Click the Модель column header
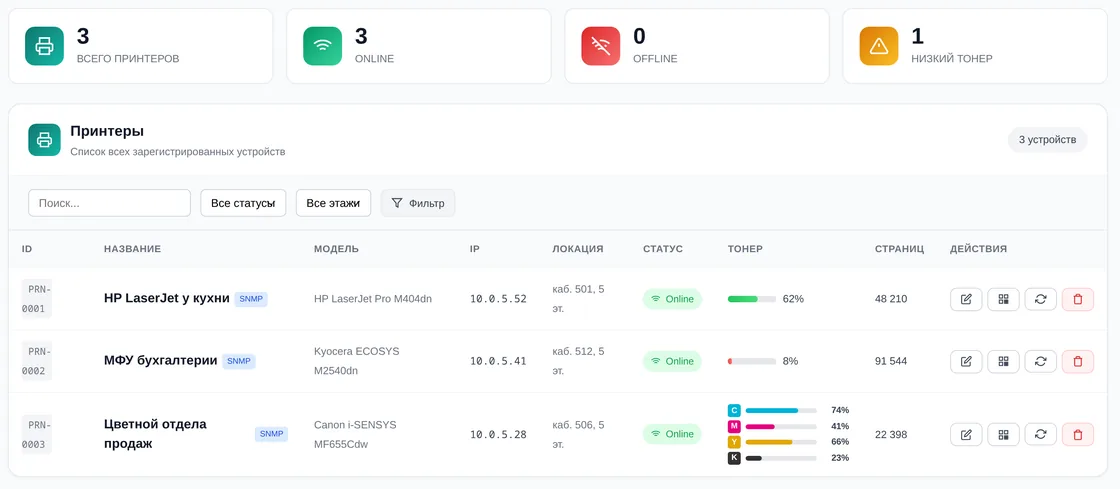The image size is (1120, 489). (x=336, y=249)
